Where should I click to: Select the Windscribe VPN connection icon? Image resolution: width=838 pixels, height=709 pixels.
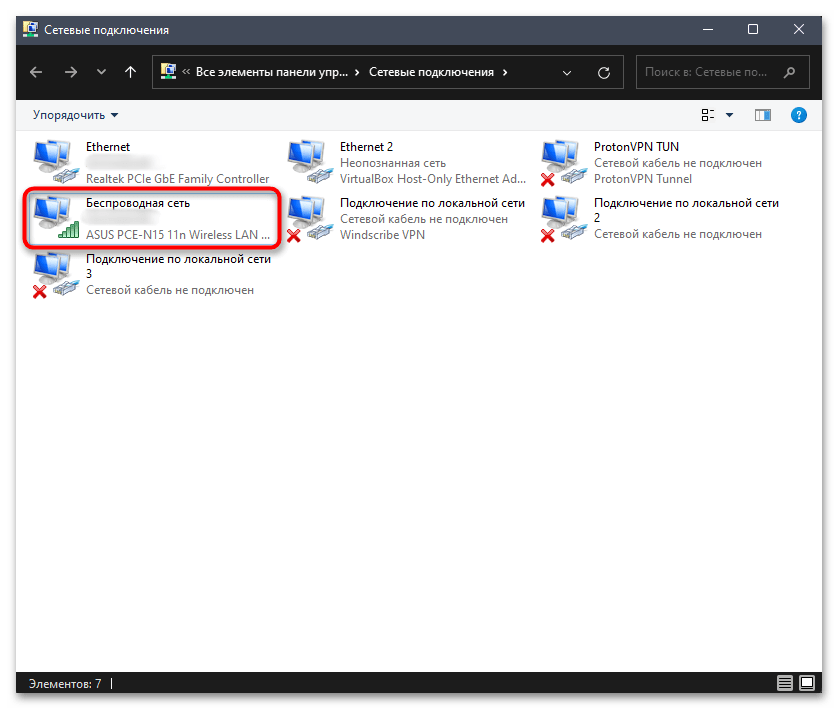tap(306, 218)
